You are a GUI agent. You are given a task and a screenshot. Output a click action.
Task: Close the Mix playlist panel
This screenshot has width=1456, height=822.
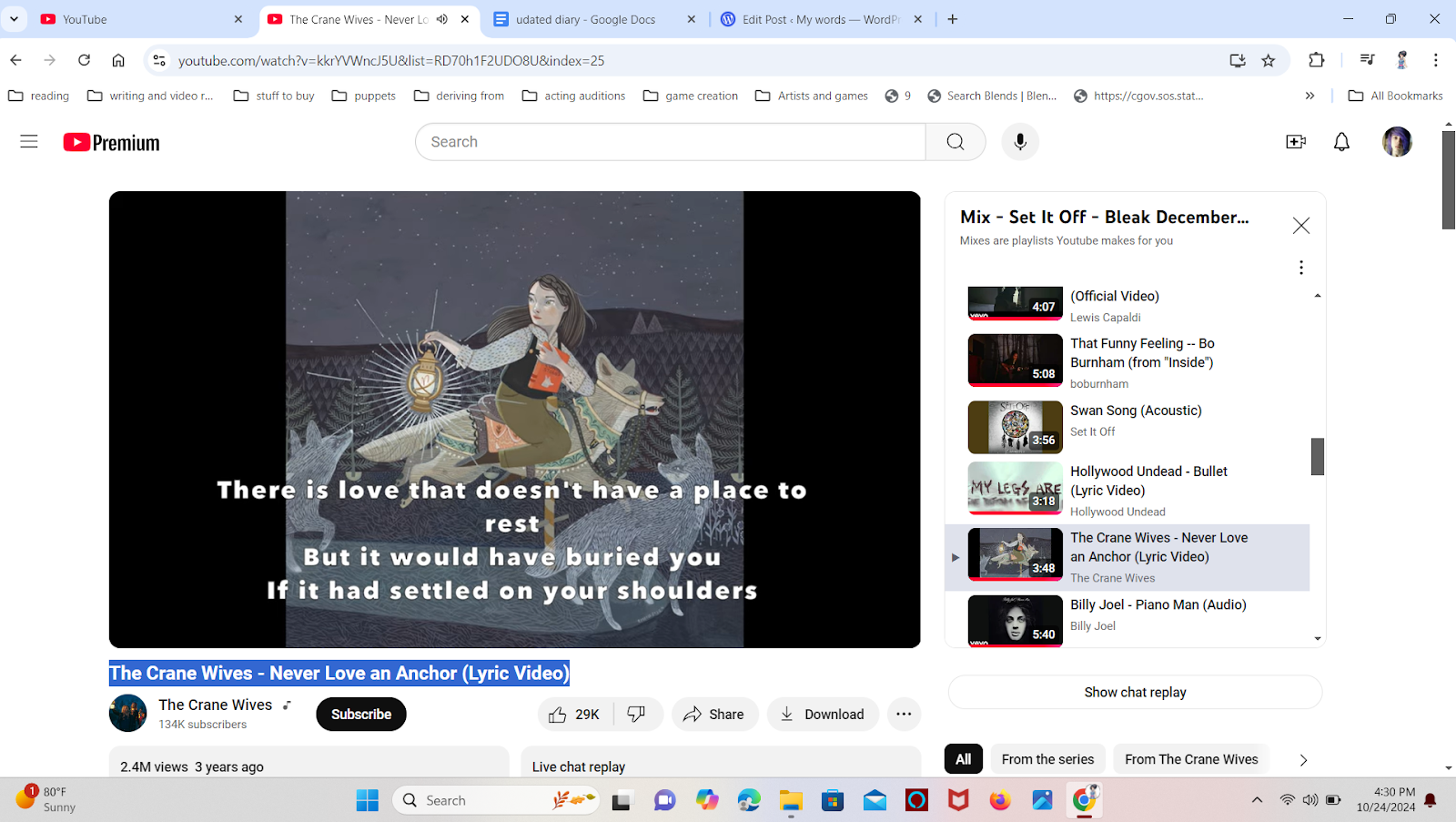[1301, 226]
